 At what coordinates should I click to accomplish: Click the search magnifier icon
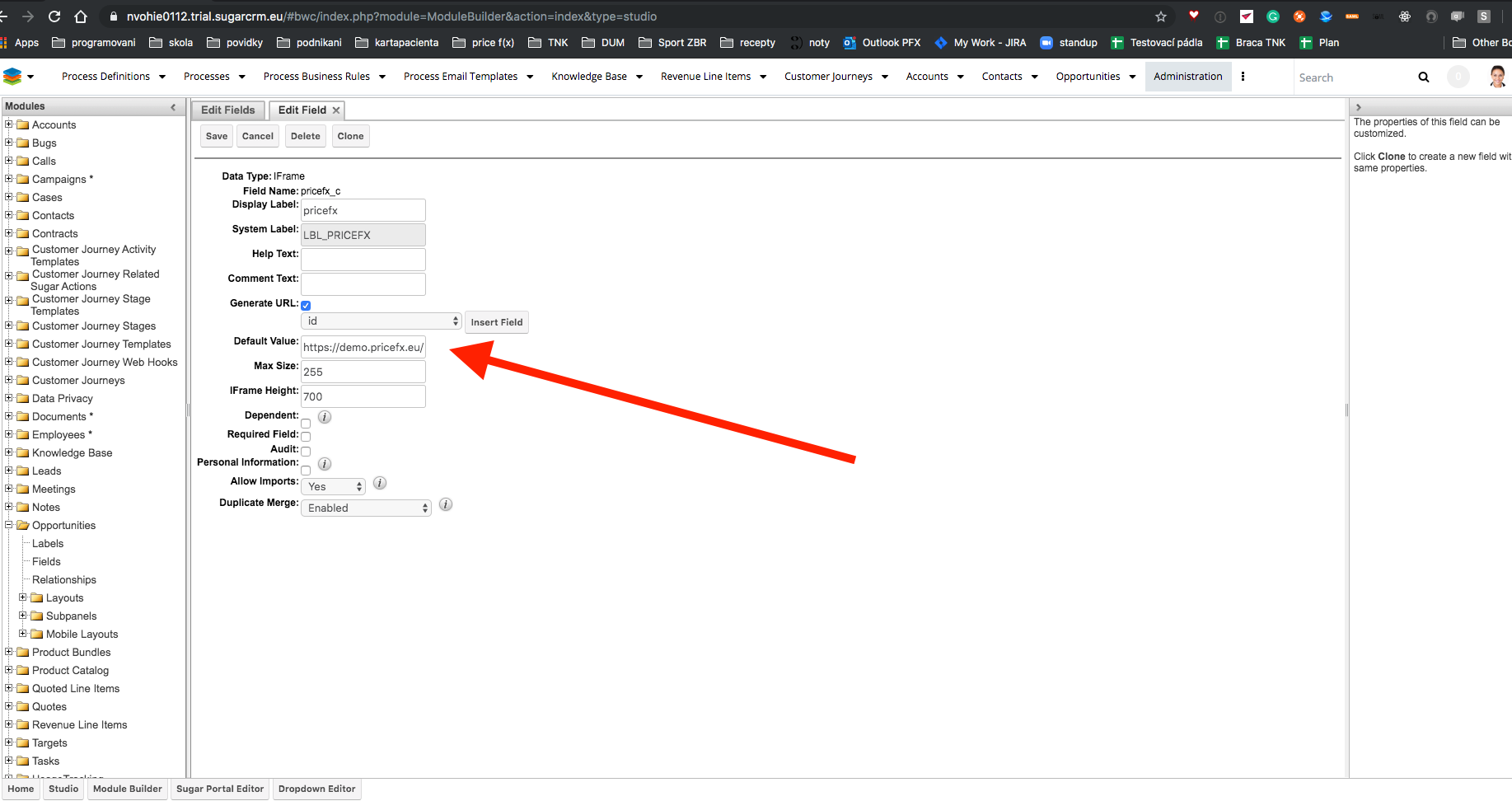(1424, 77)
